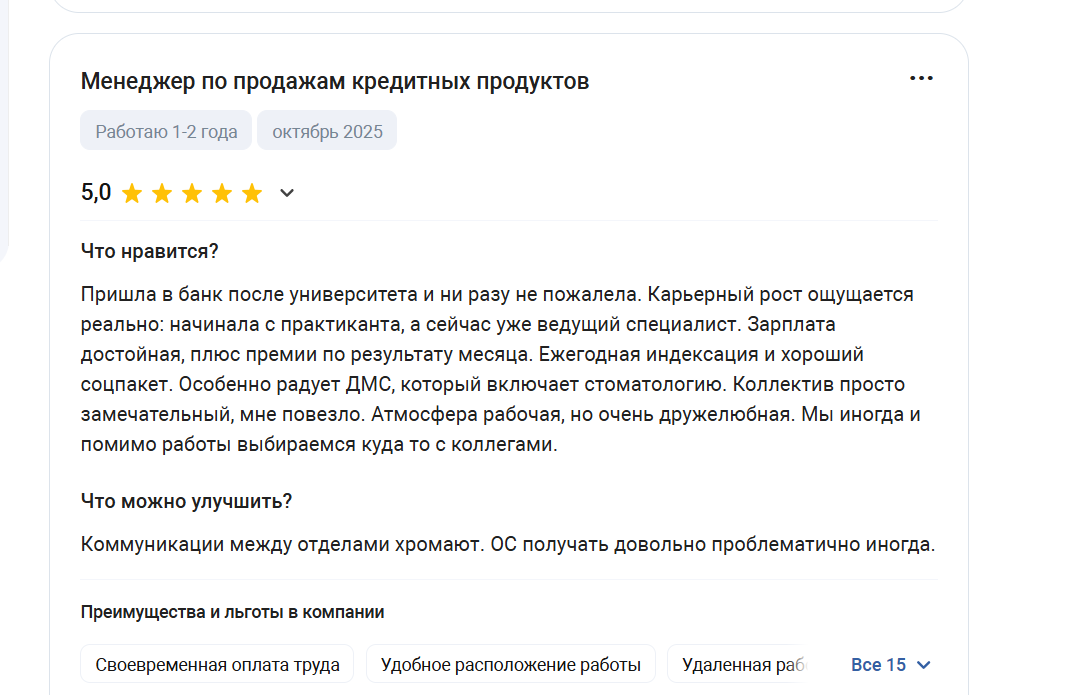Click the truncated 'Удаленная раб' benefit chip
Image resolution: width=1067 pixels, height=695 pixels.
tap(738, 664)
